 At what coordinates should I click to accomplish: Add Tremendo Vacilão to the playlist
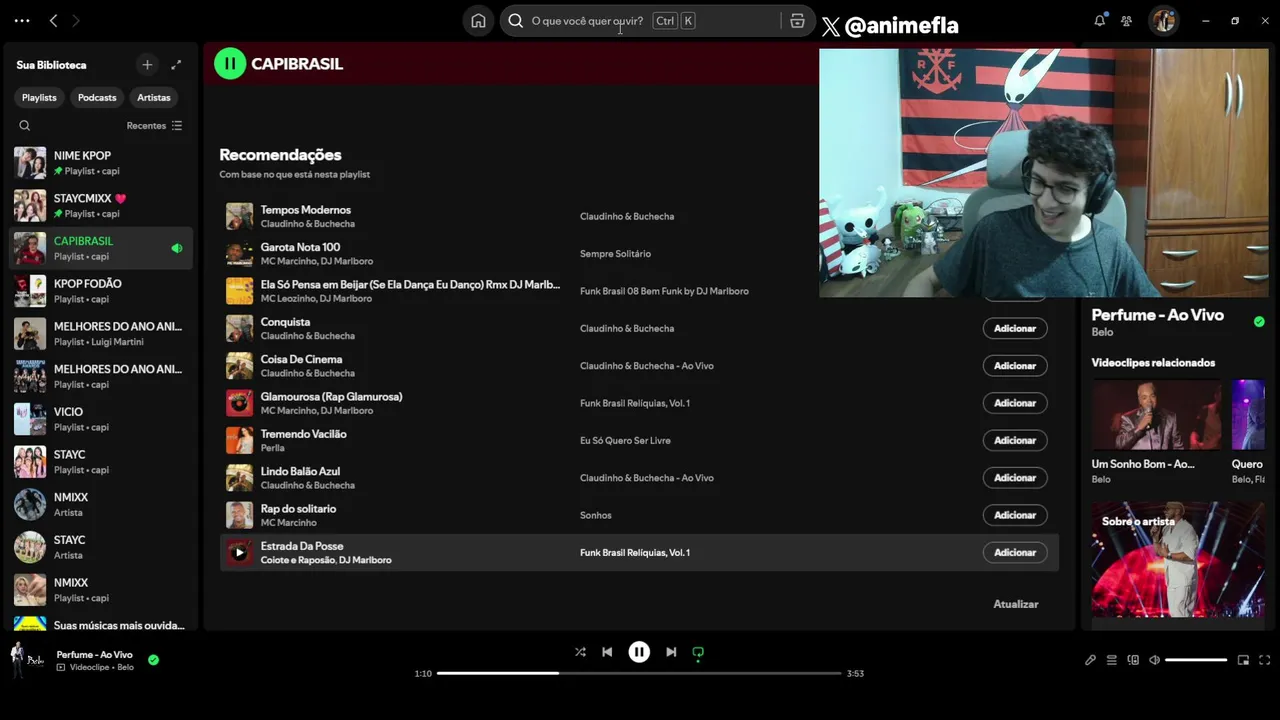coord(1015,440)
